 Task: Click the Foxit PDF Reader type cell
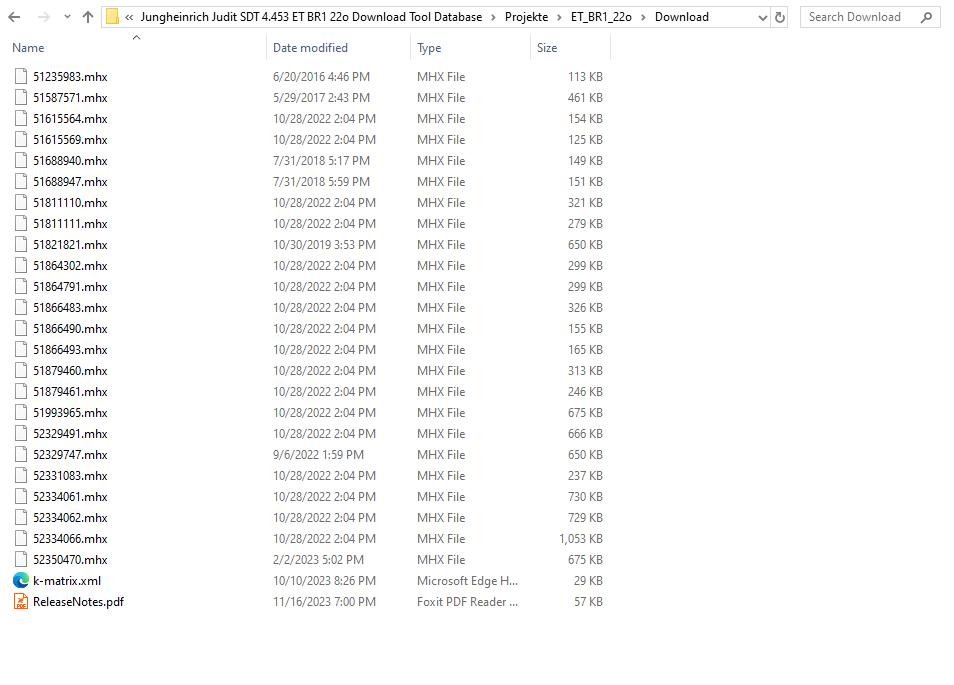467,602
